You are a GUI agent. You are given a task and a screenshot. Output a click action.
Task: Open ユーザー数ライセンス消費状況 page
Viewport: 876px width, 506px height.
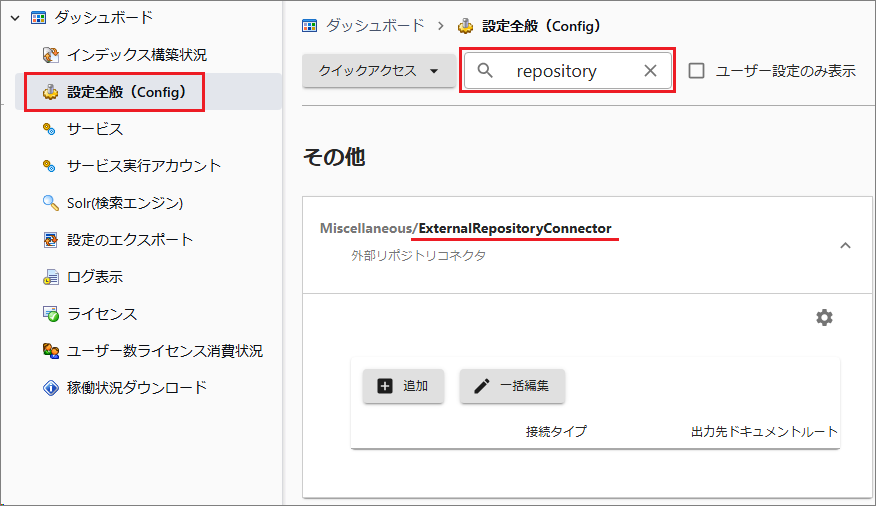coord(164,351)
